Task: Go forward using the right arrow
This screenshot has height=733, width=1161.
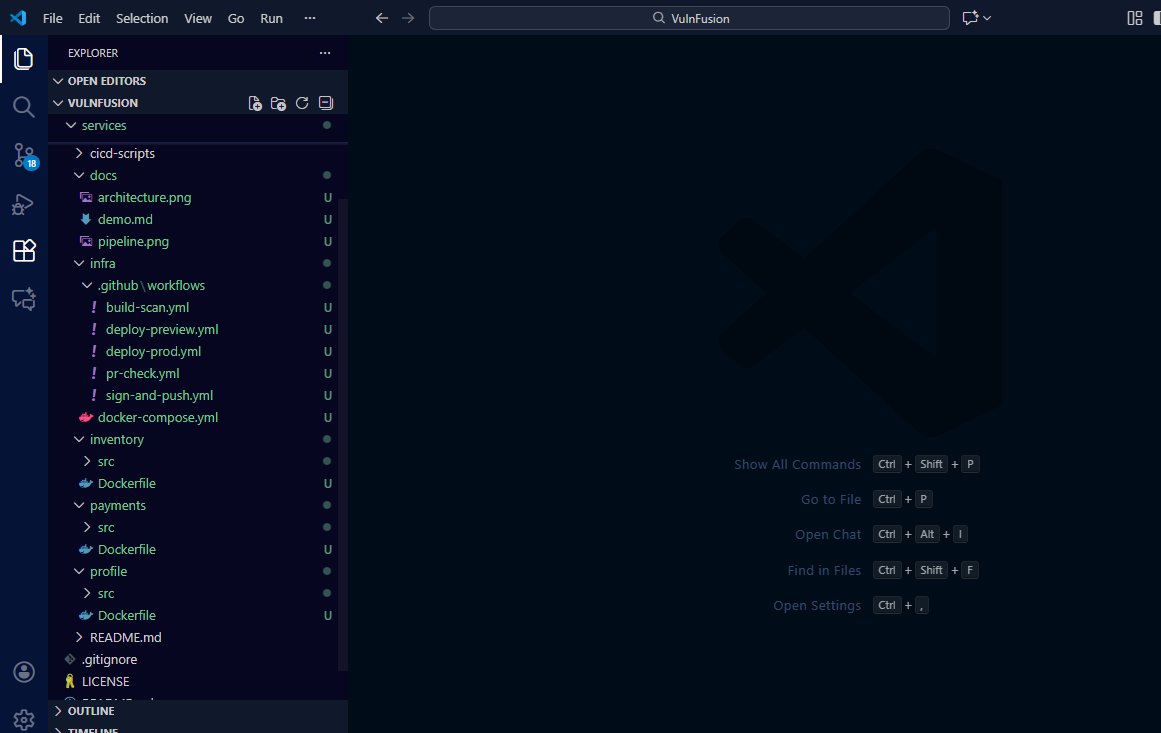Action: click(408, 18)
